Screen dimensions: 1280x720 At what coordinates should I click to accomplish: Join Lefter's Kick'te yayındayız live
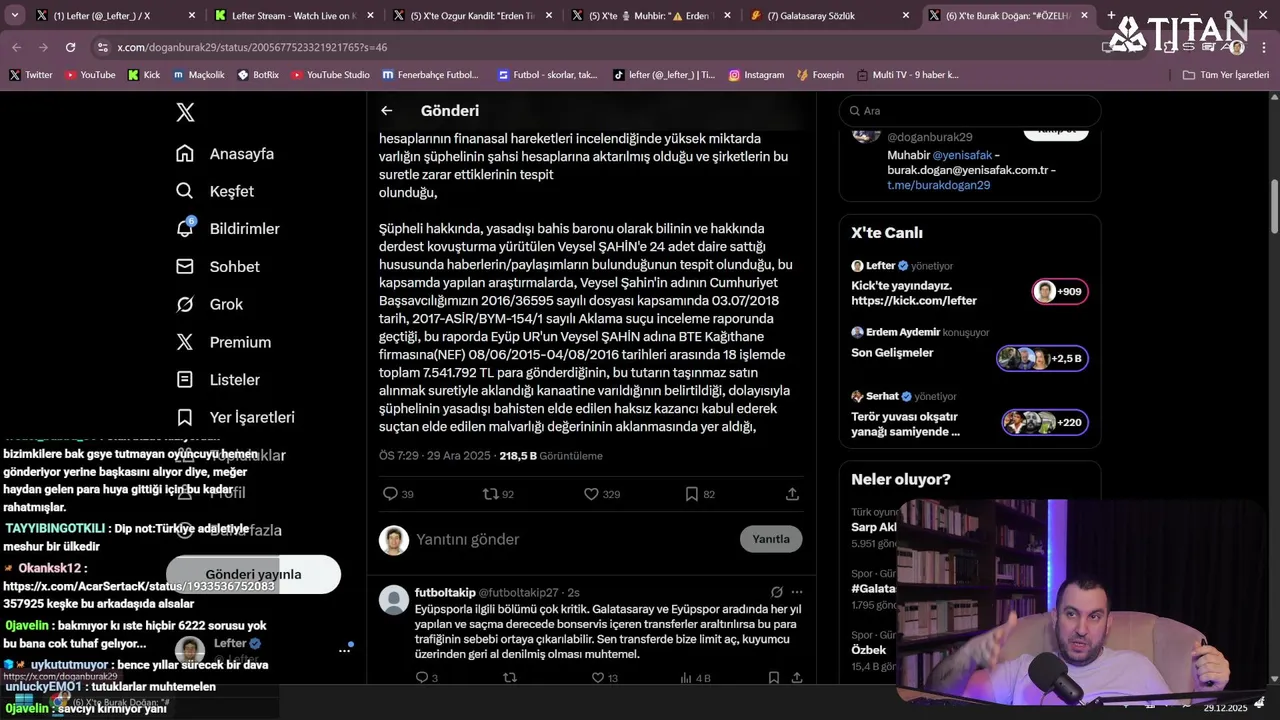[x=970, y=283]
